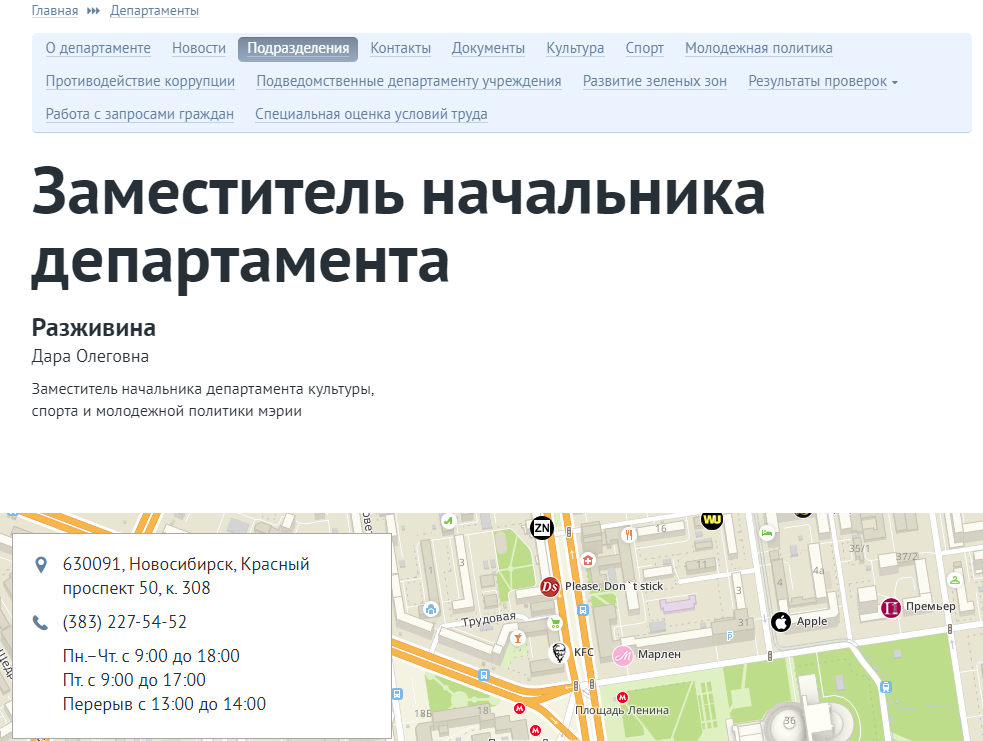Open the Премьер map marker
The height and width of the screenshot is (741, 983).
click(x=891, y=607)
